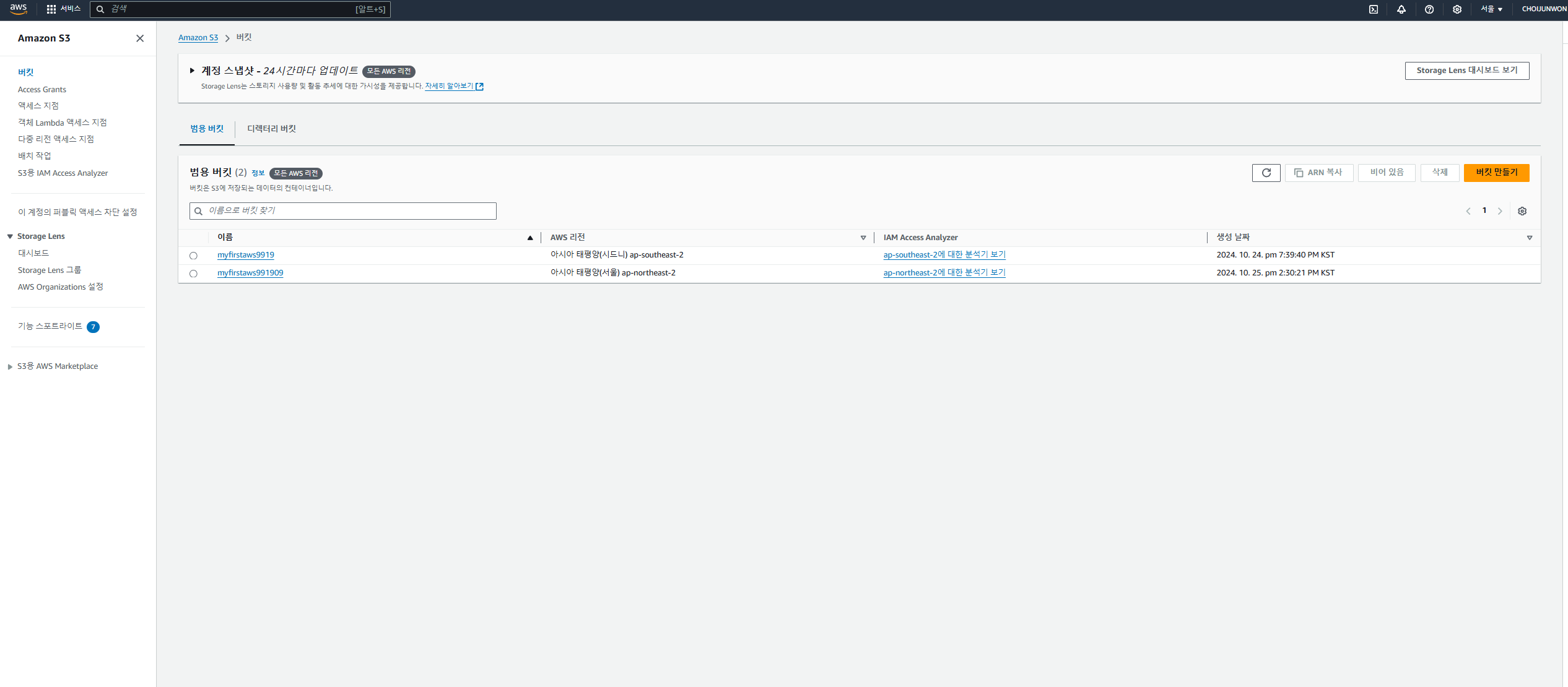The image size is (1568, 687).
Task: Open the CloudShell terminal icon
Action: click(x=1374, y=9)
